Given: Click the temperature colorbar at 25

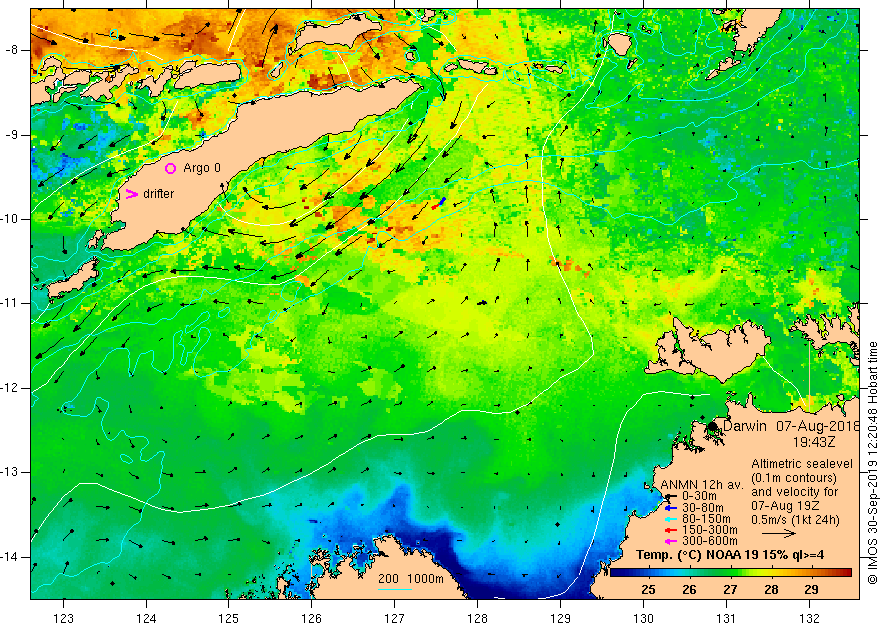Looking at the screenshot, I should [x=648, y=572].
